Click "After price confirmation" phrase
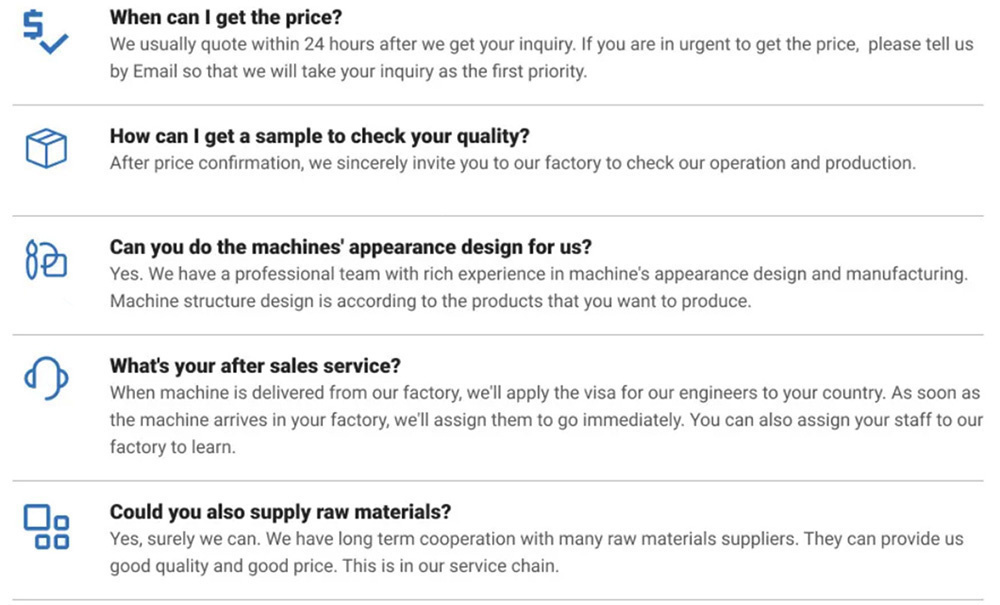 [198, 163]
